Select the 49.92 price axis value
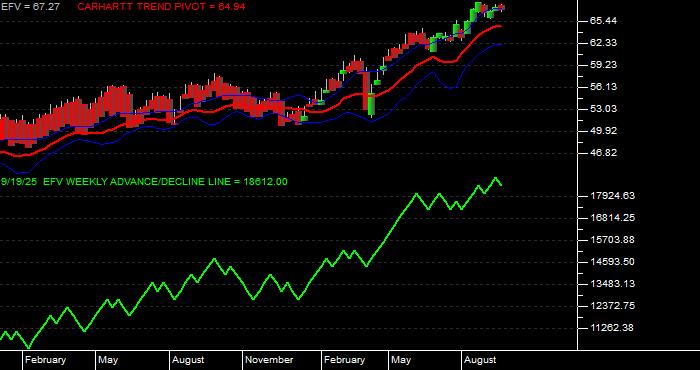Screen dimensions: 700x370 click(604, 131)
